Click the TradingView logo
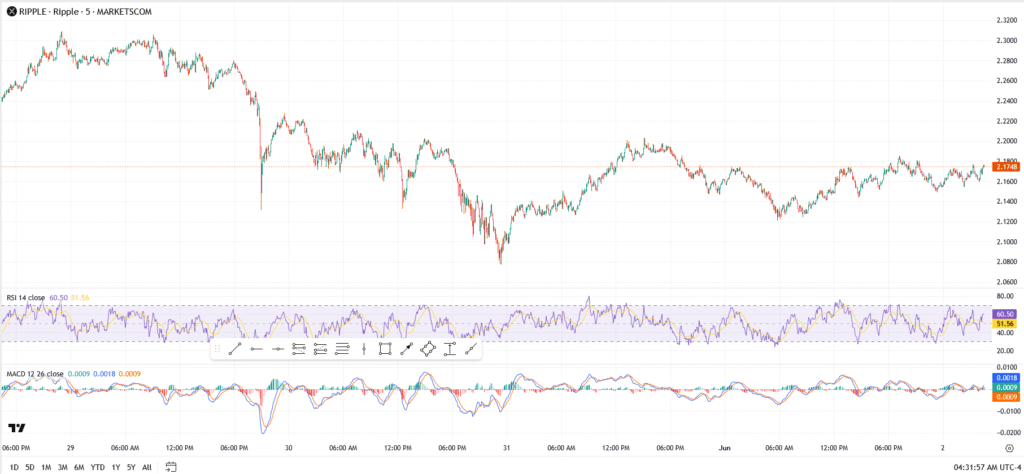This screenshot has height=474, width=1024. (15, 428)
